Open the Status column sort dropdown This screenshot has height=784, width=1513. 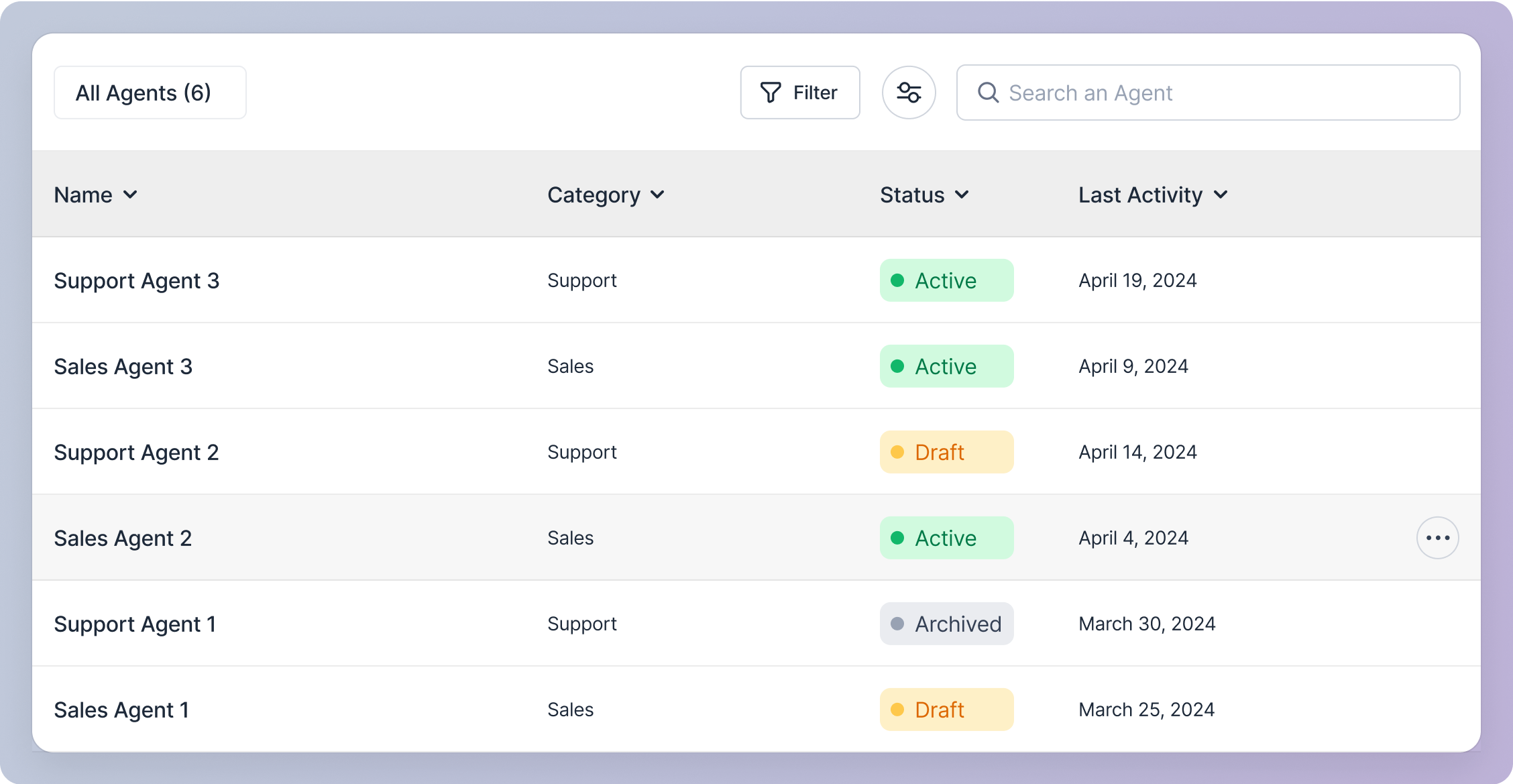pos(962,194)
